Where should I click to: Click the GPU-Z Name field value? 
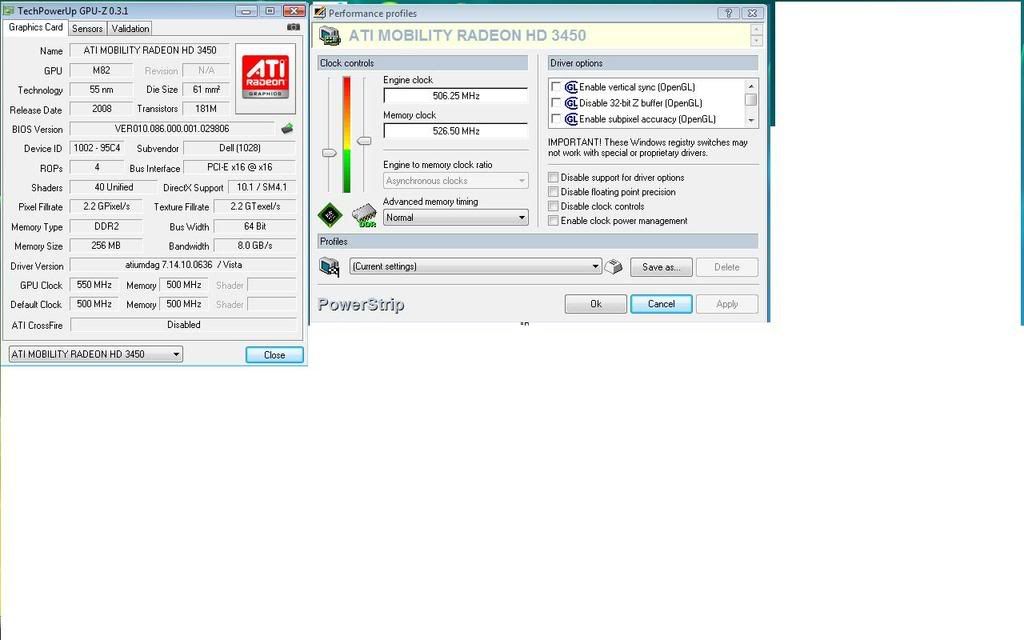[x=150, y=50]
